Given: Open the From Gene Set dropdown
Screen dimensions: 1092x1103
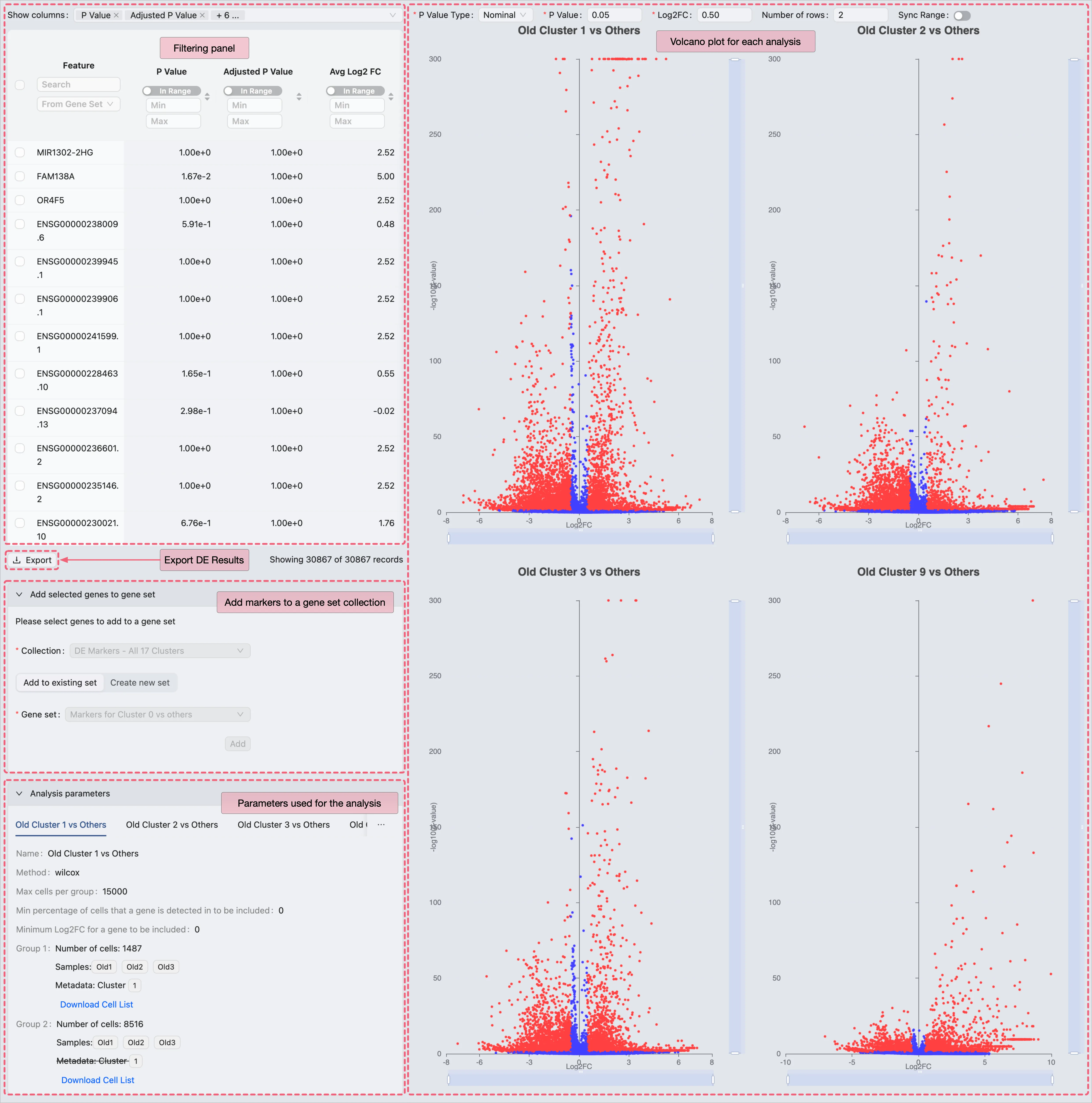Looking at the screenshot, I should click(78, 104).
